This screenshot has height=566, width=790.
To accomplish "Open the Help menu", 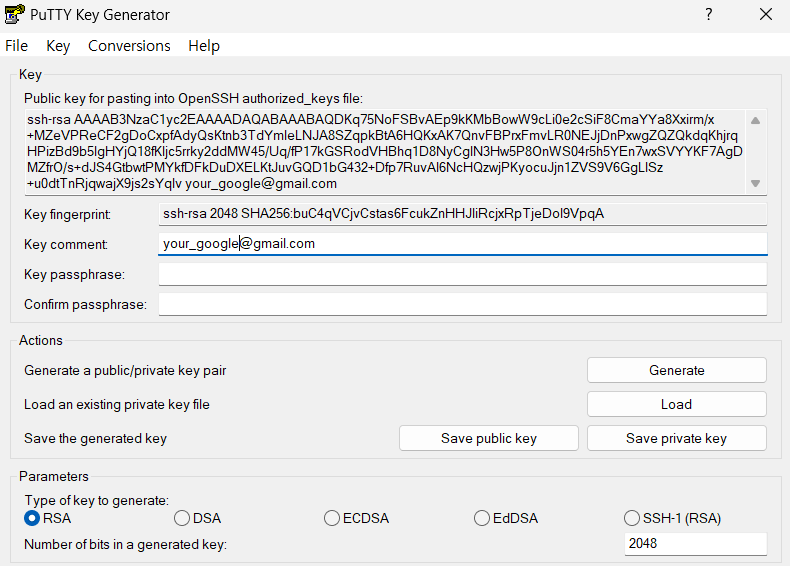I will point(204,46).
